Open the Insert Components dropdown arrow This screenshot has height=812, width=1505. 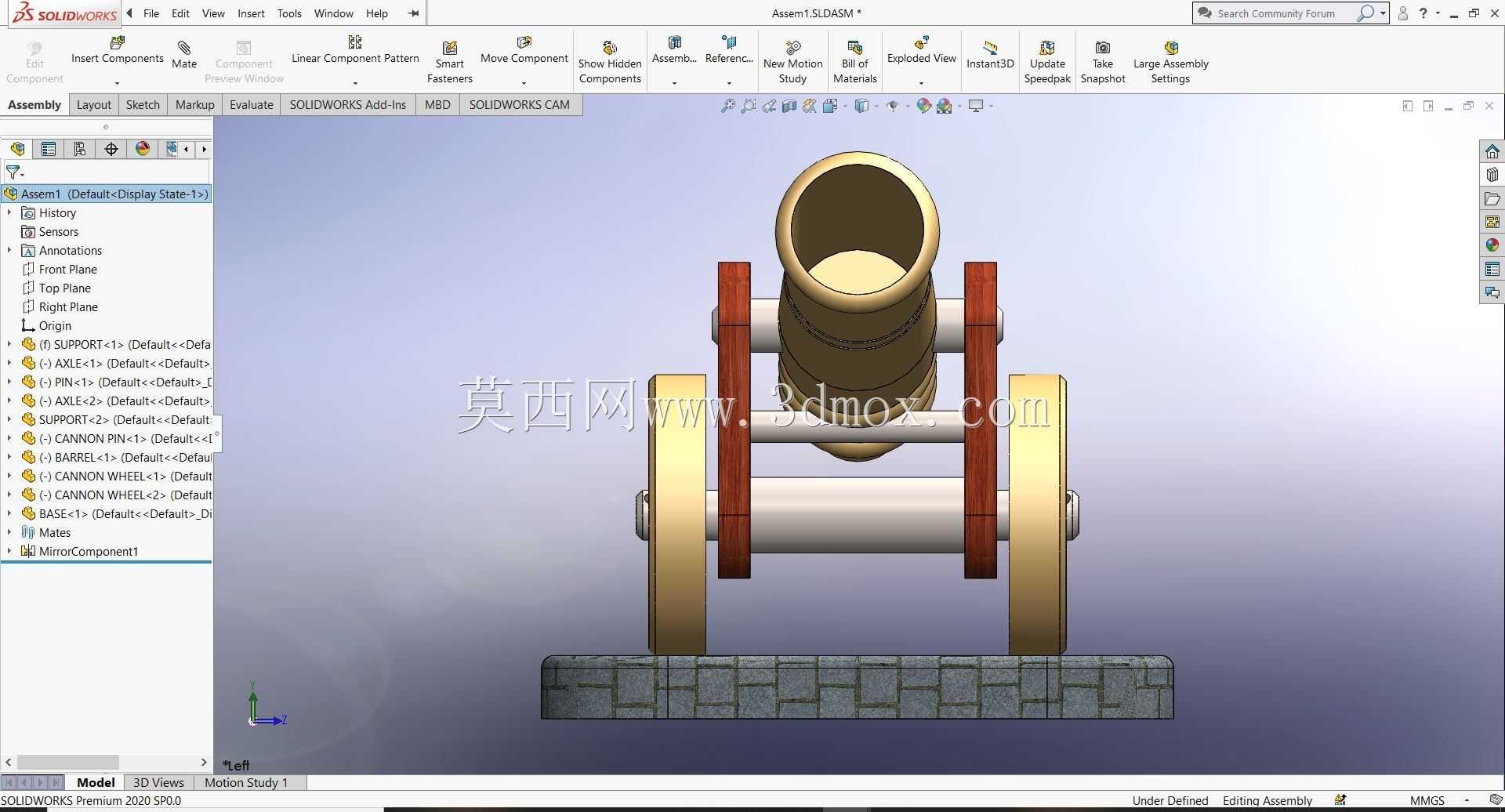(118, 82)
